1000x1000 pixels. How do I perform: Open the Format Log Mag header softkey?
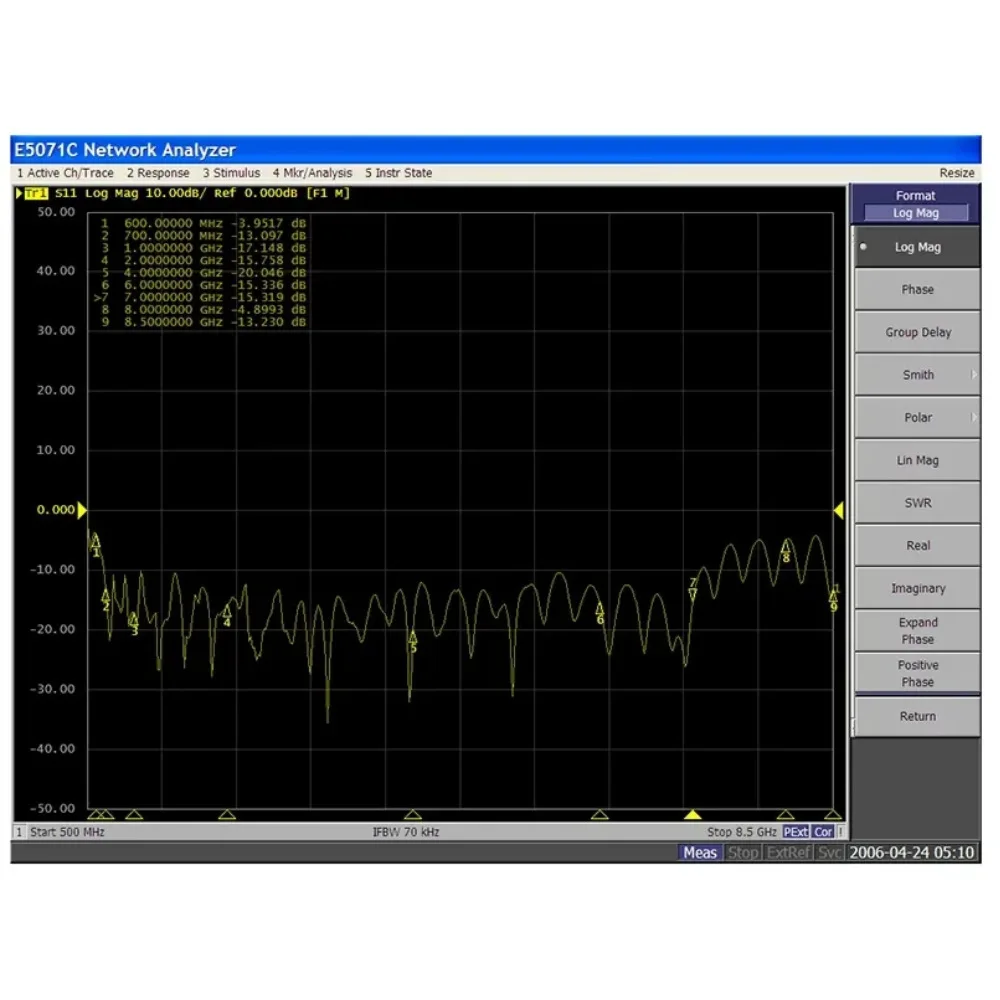coord(915,204)
